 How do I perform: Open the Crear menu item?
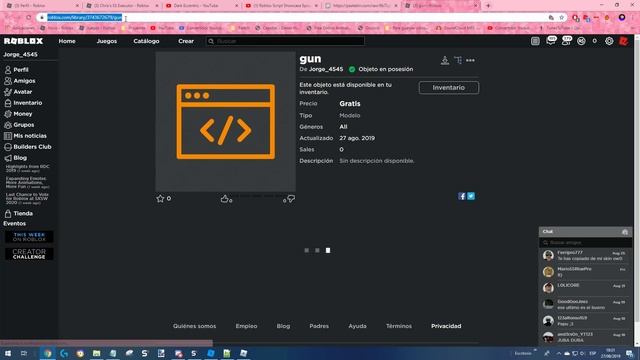click(186, 41)
